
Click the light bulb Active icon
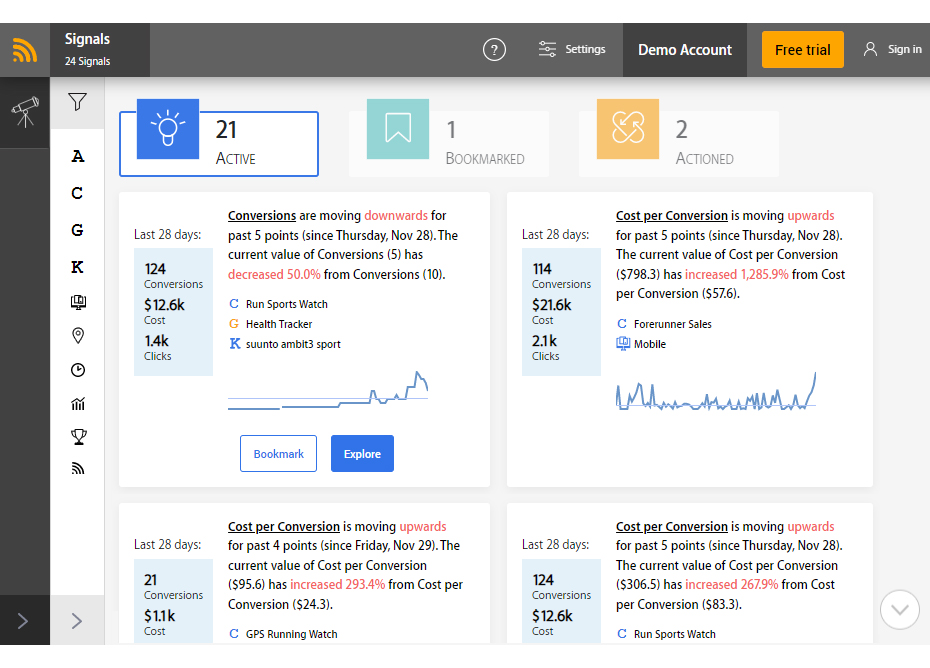[x=168, y=129]
